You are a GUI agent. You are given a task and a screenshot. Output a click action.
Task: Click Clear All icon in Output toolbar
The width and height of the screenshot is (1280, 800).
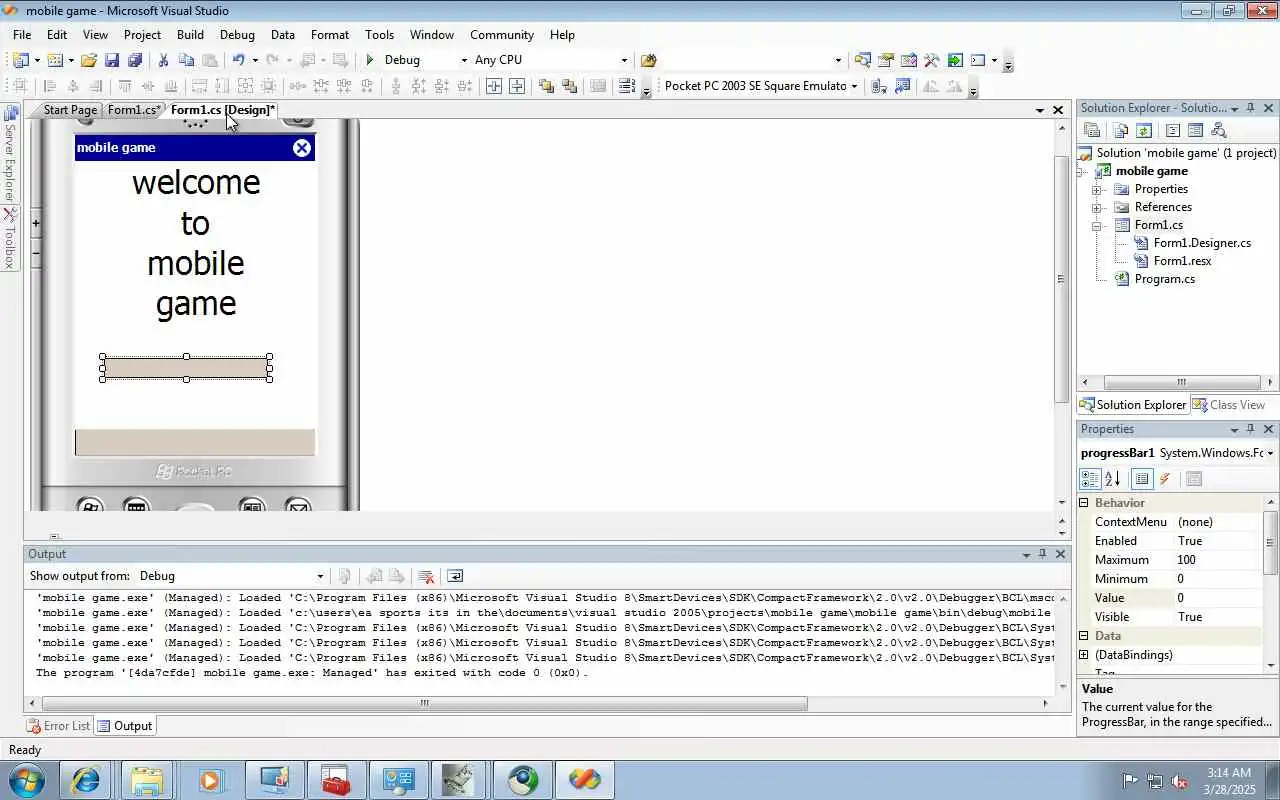426,576
